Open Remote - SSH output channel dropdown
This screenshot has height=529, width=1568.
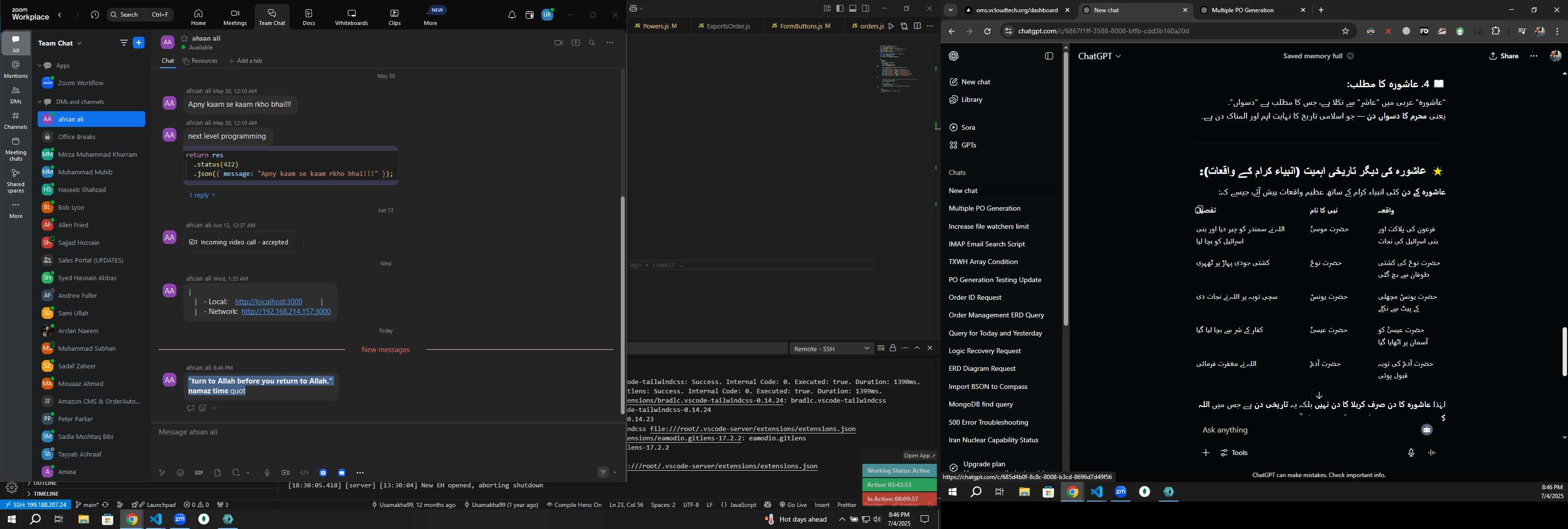coord(832,349)
